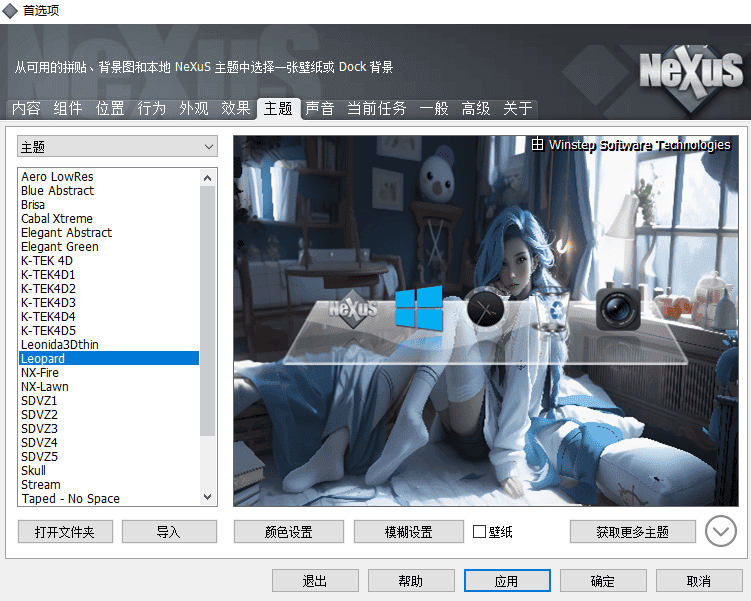751x601 pixels.
Task: Click the camera icon in dock preview
Action: pyautogui.click(x=618, y=307)
